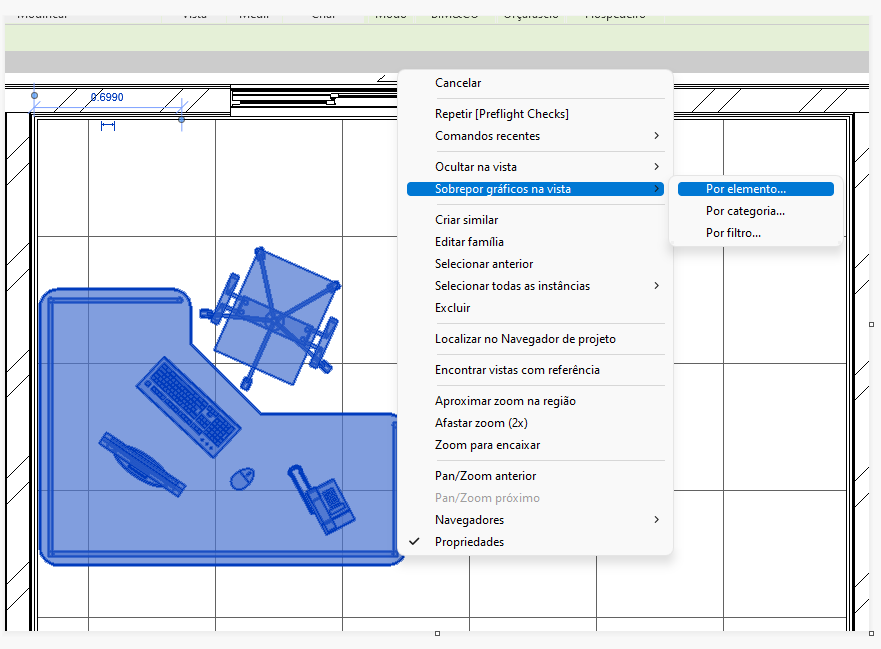This screenshot has height=649, width=881.
Task: Click the office chair in the floor plan
Action: 273,318
